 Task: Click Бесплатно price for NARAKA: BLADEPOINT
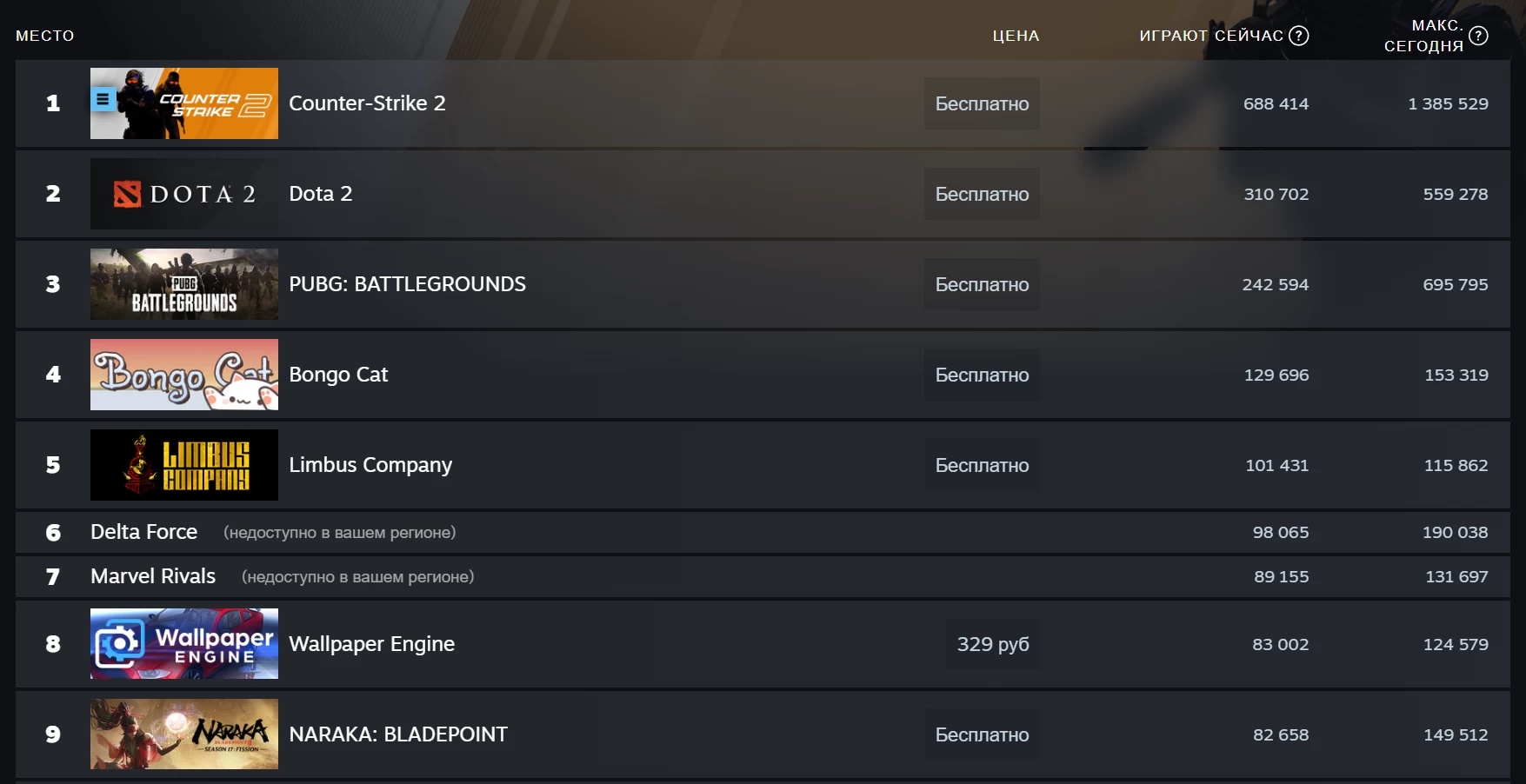982,734
